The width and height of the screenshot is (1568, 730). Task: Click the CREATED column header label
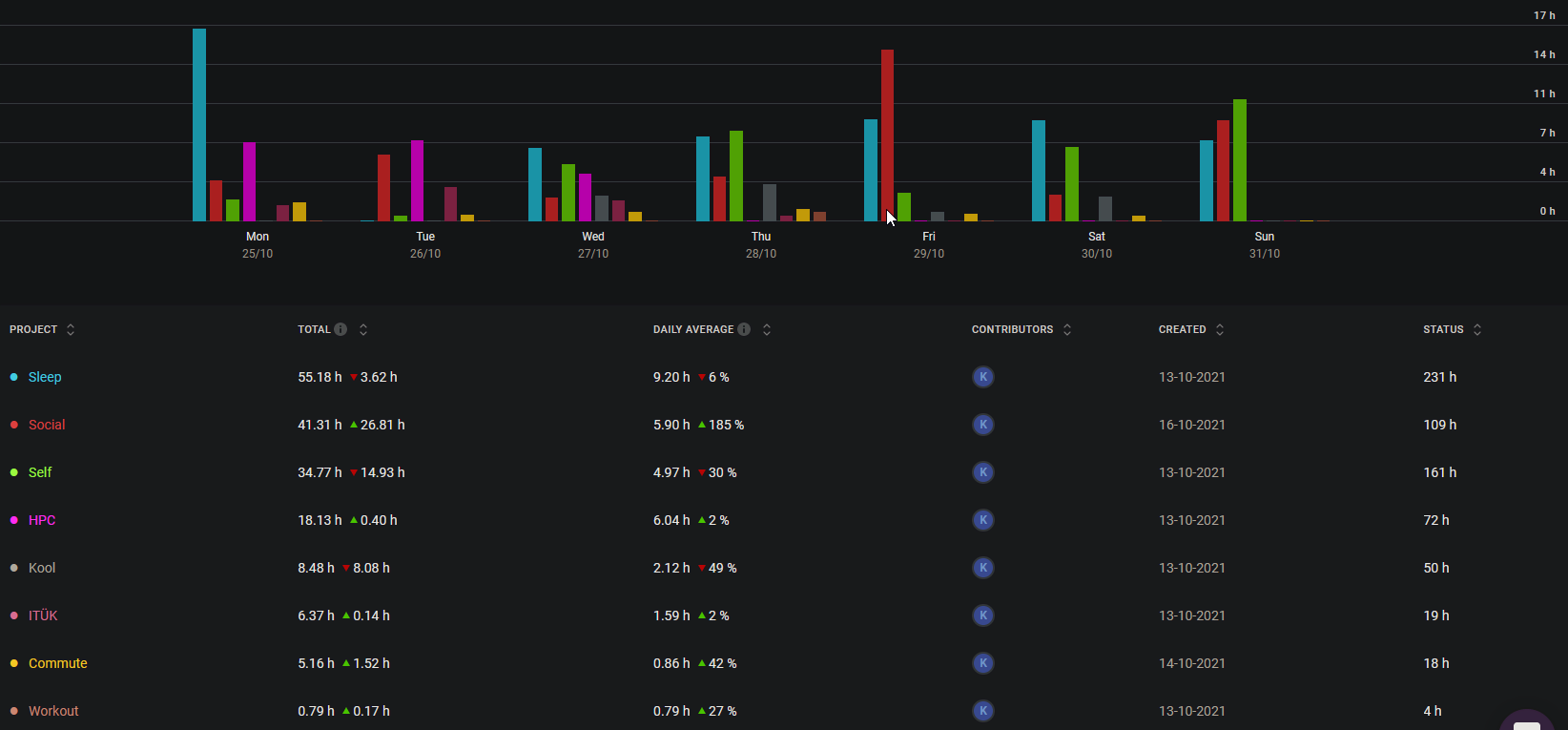click(1183, 329)
